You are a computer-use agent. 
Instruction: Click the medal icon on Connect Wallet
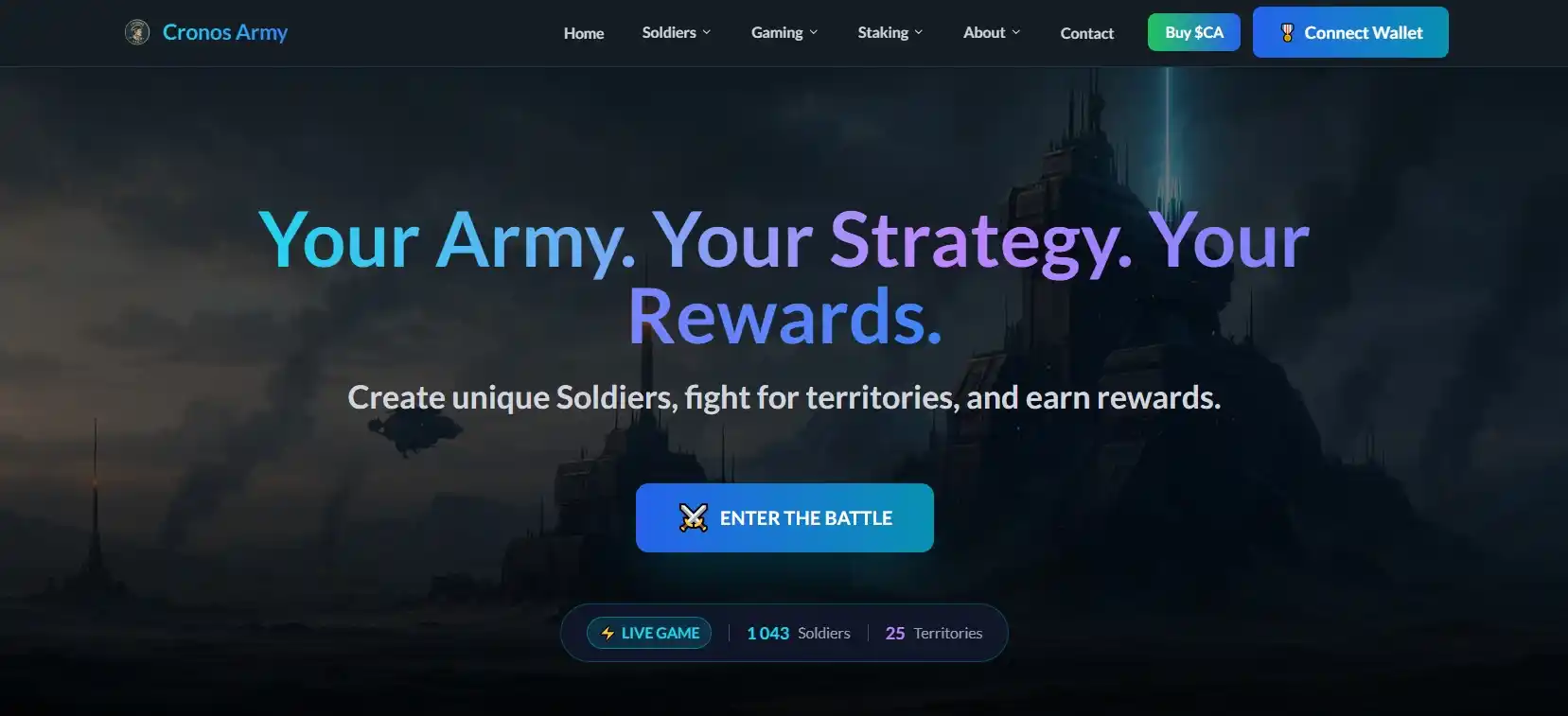point(1287,32)
